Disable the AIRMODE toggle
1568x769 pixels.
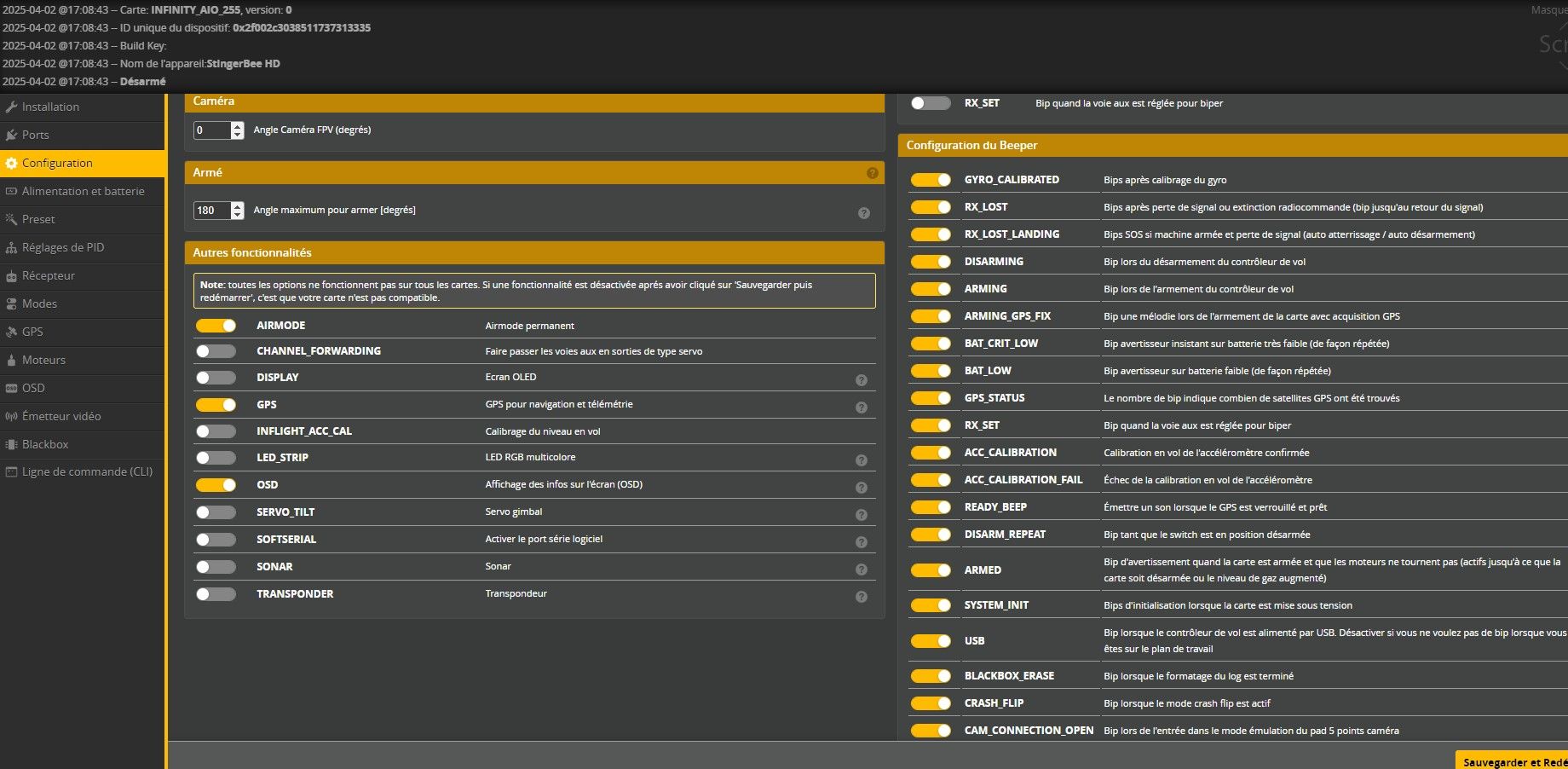click(216, 326)
